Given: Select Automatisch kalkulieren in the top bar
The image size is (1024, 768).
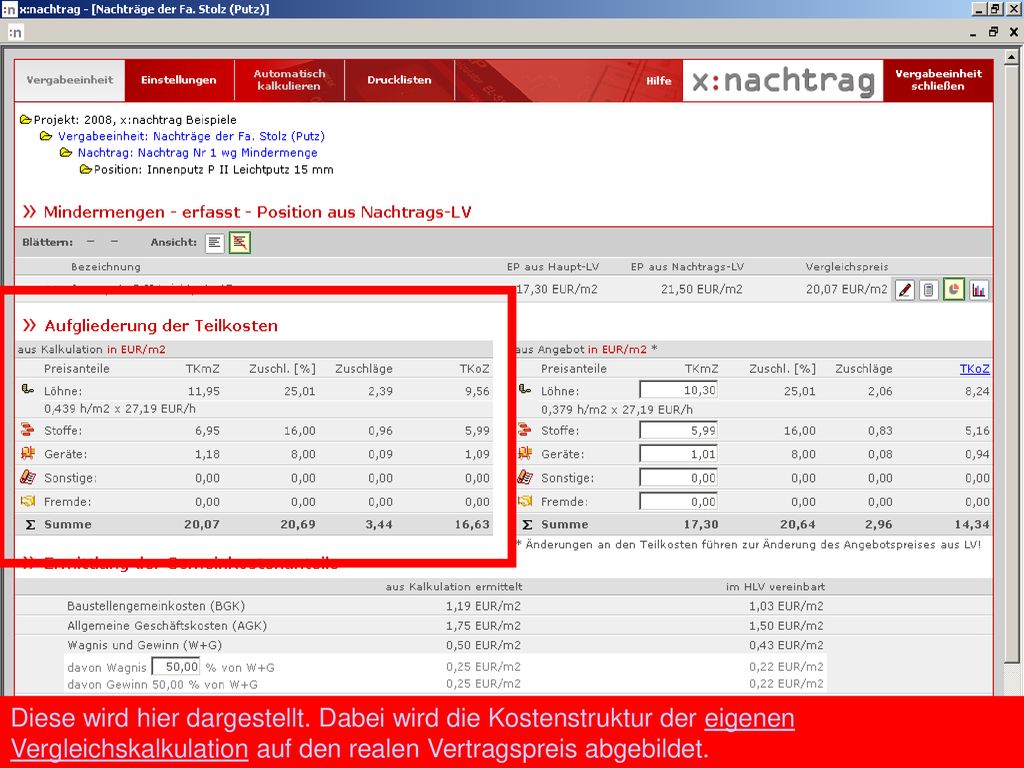Looking at the screenshot, I should coord(289,80).
